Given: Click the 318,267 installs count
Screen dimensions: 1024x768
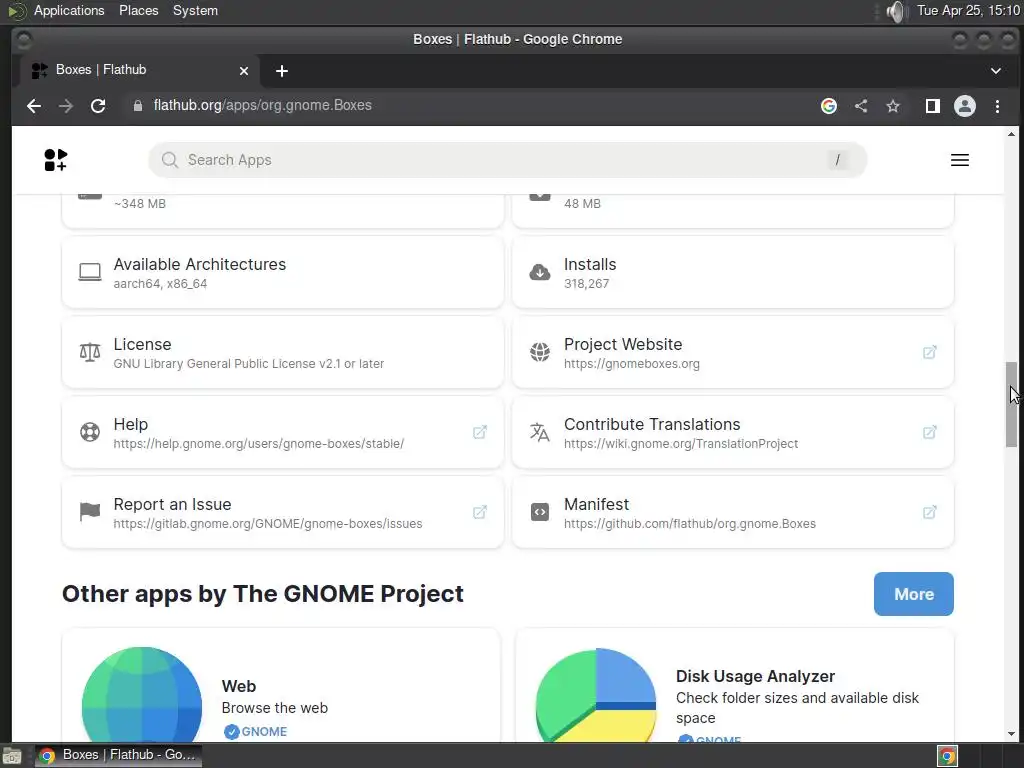Looking at the screenshot, I should (586, 284).
